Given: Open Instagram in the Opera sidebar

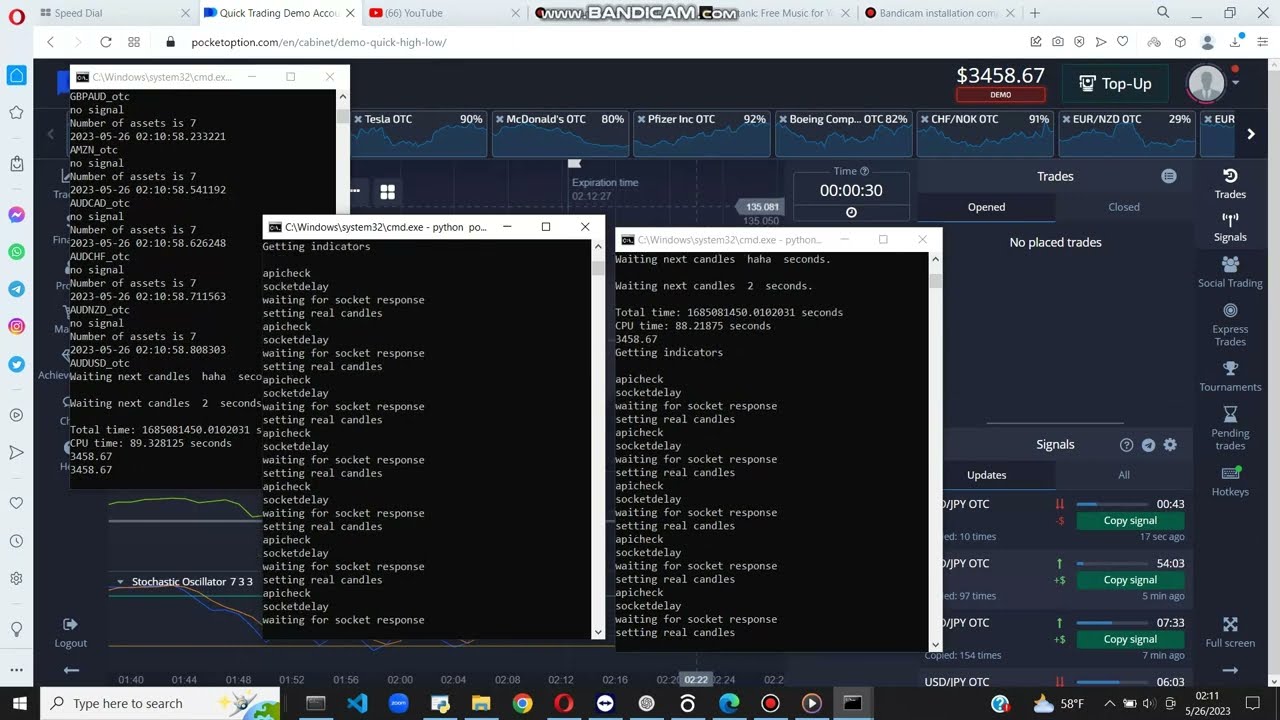Looking at the screenshot, I should click(x=16, y=326).
